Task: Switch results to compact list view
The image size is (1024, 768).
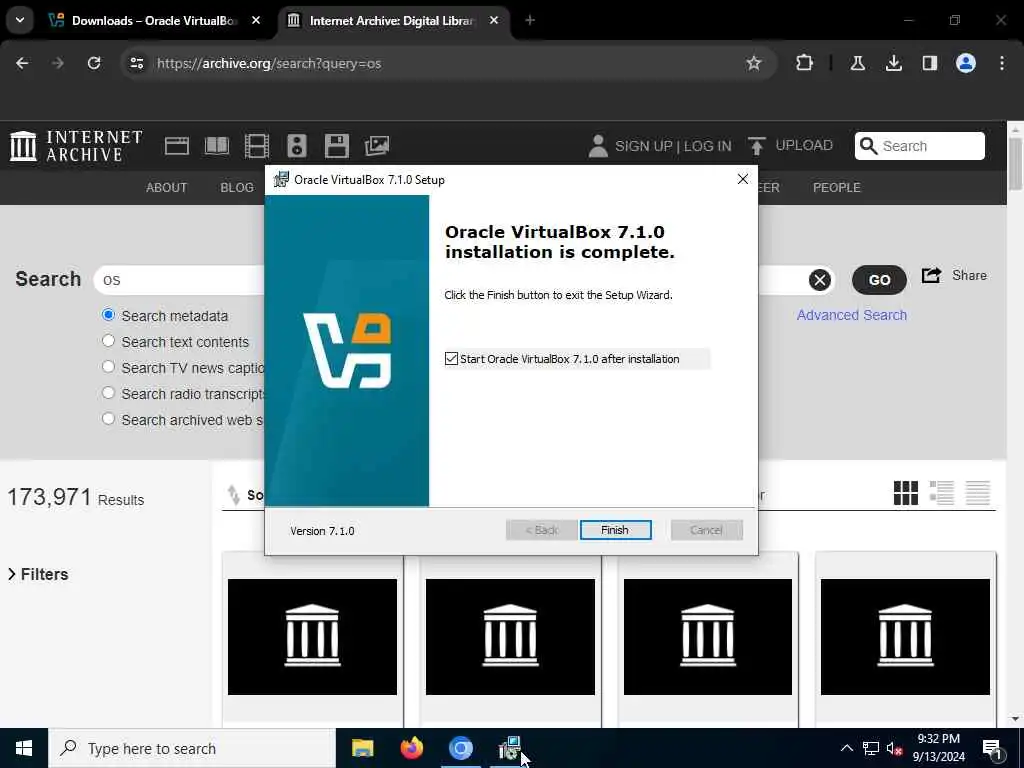Action: 978,493
